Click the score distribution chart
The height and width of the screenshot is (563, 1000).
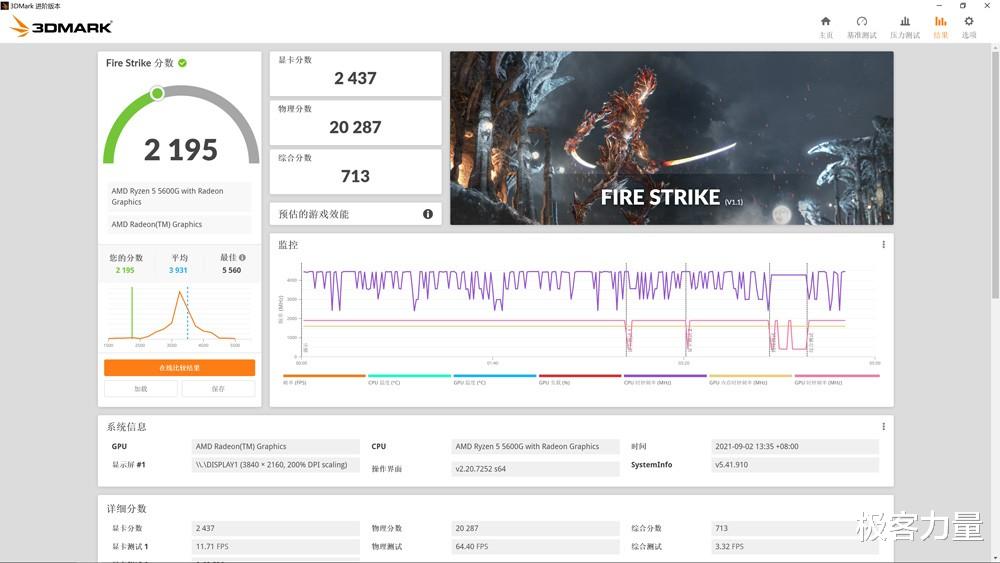179,315
